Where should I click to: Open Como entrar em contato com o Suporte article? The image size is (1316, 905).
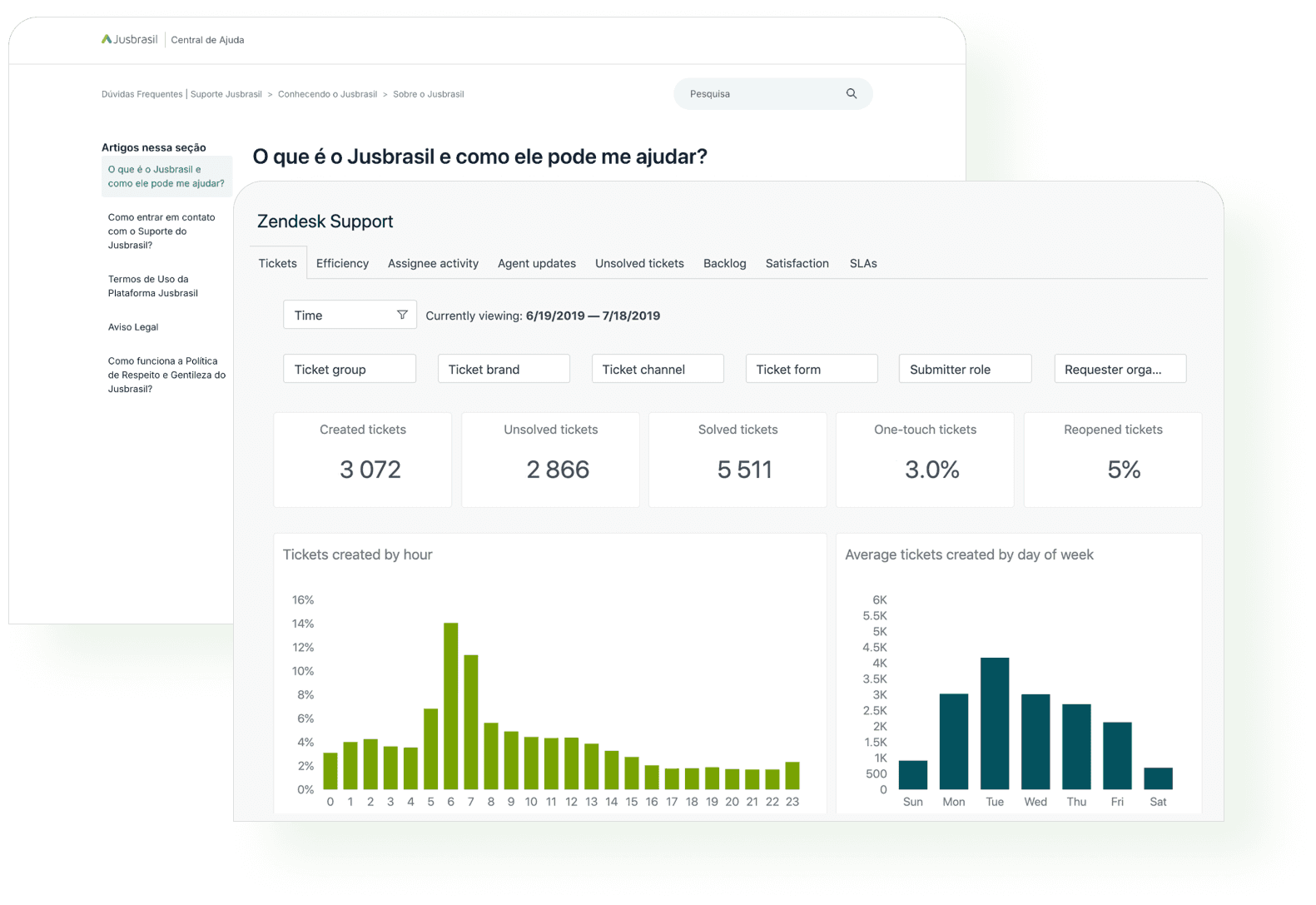click(161, 231)
